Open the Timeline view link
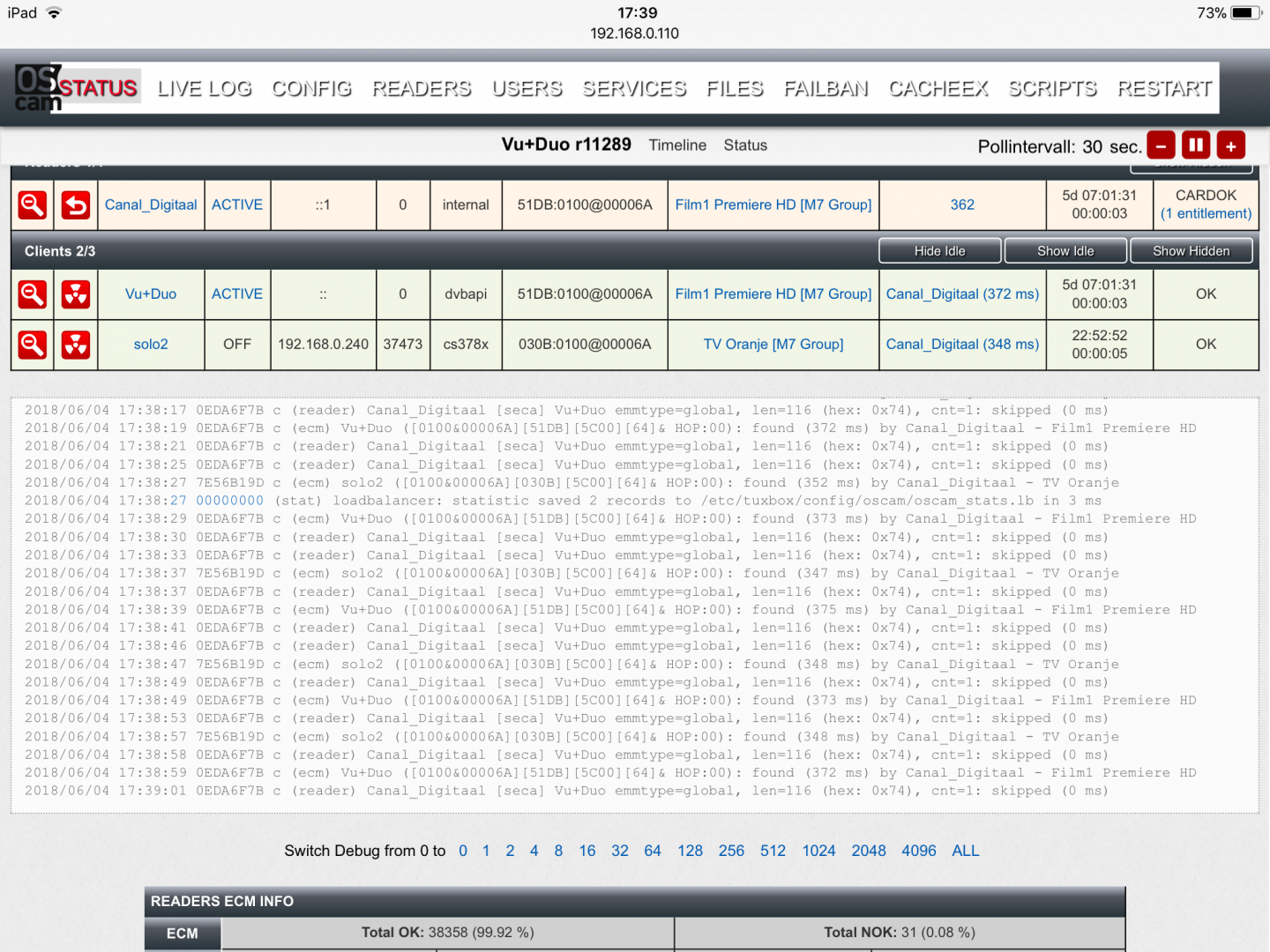This screenshot has height=952, width=1270. (677, 145)
